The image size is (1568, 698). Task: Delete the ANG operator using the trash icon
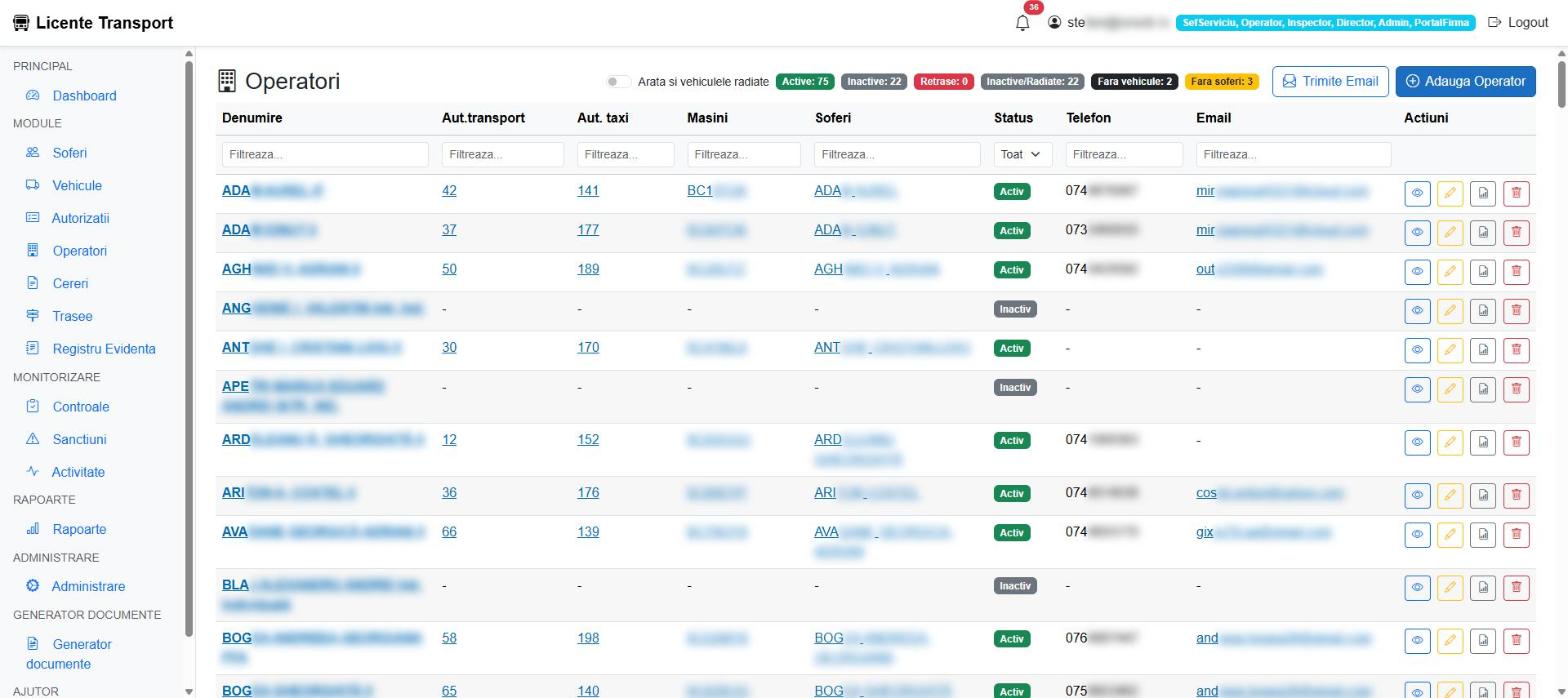(x=1516, y=310)
